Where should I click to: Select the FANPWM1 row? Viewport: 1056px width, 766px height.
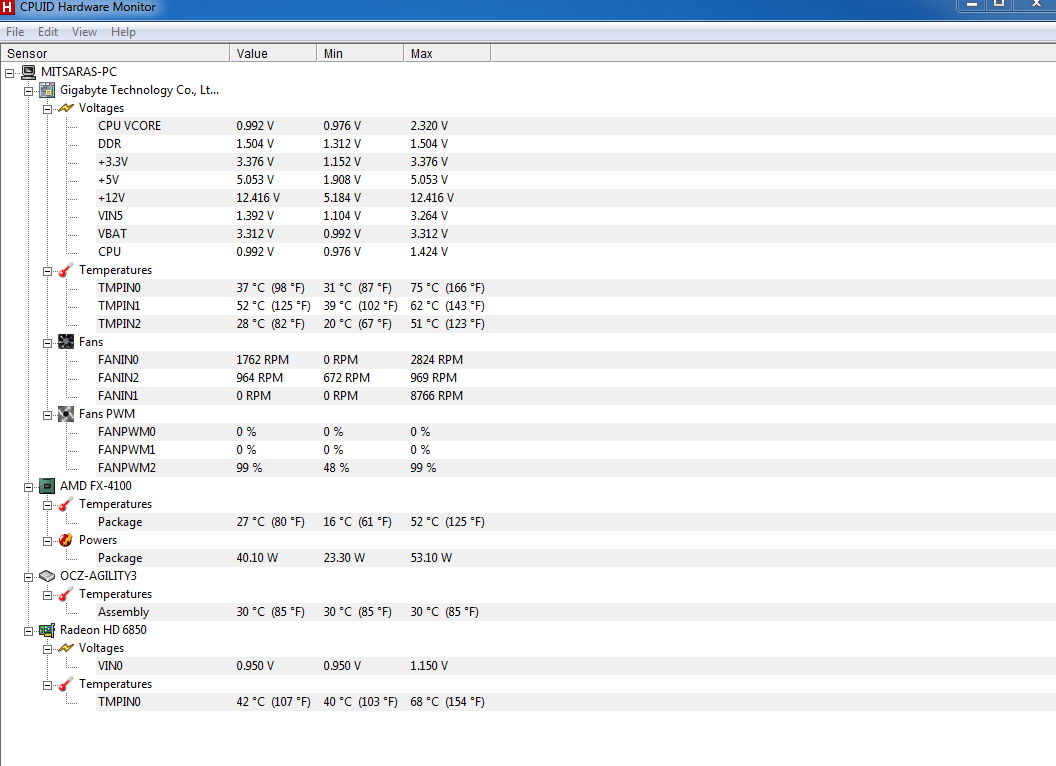click(576, 450)
